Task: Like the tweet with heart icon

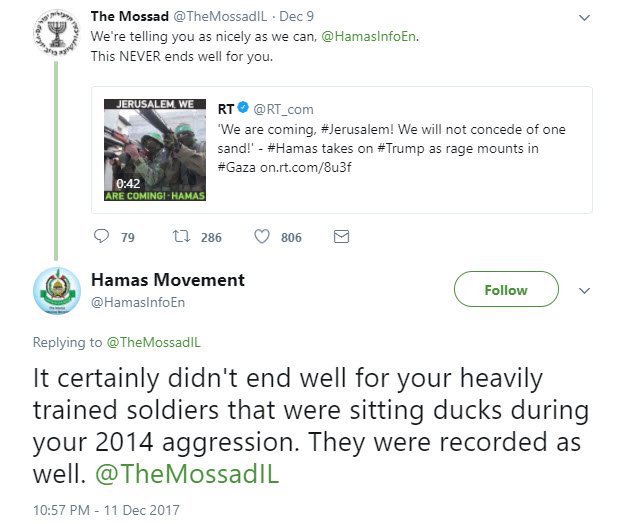Action: coord(262,236)
